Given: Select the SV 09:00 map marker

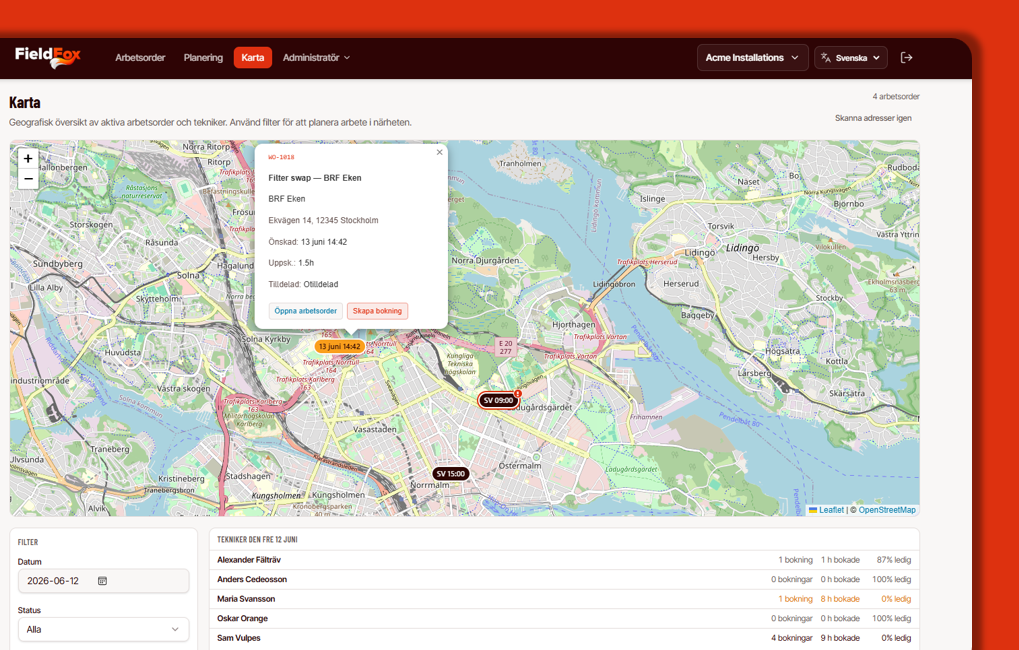Looking at the screenshot, I should pyautogui.click(x=498, y=400).
